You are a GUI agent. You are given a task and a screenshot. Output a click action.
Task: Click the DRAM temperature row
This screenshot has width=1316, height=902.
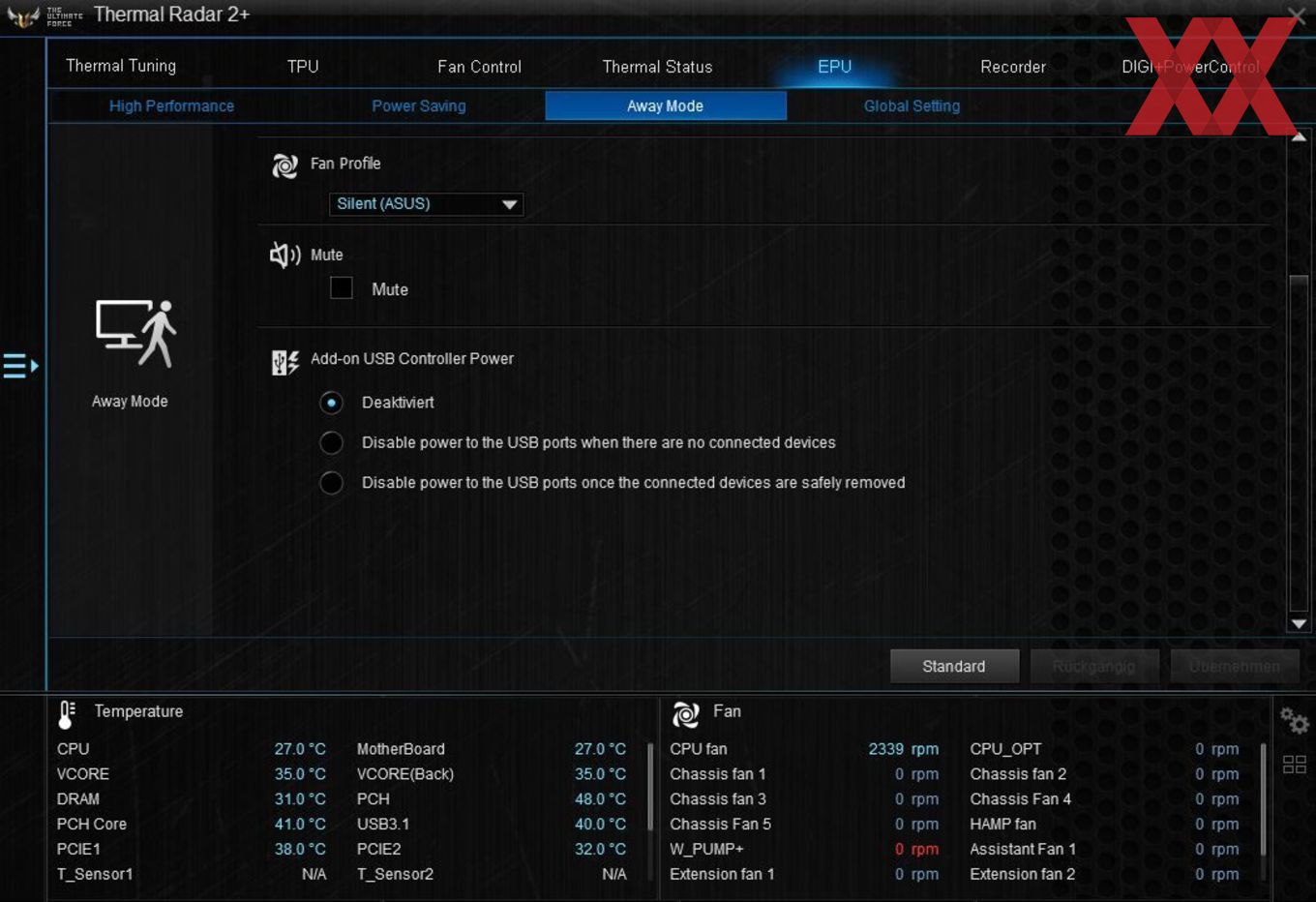pyautogui.click(x=192, y=799)
